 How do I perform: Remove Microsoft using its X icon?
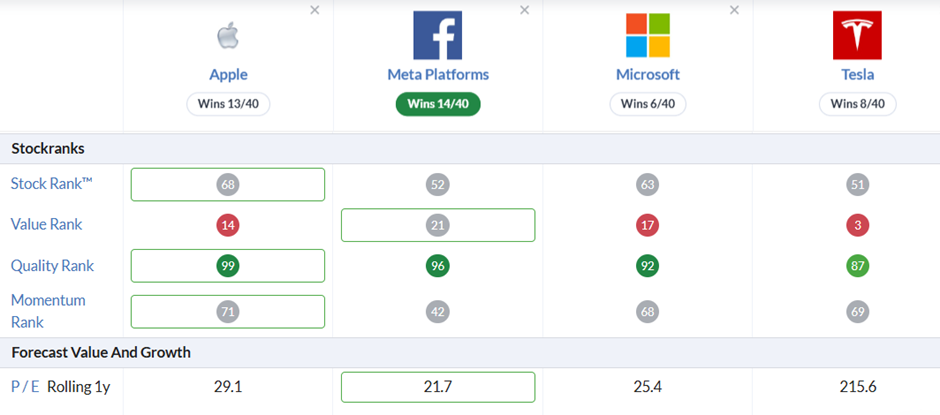(734, 10)
